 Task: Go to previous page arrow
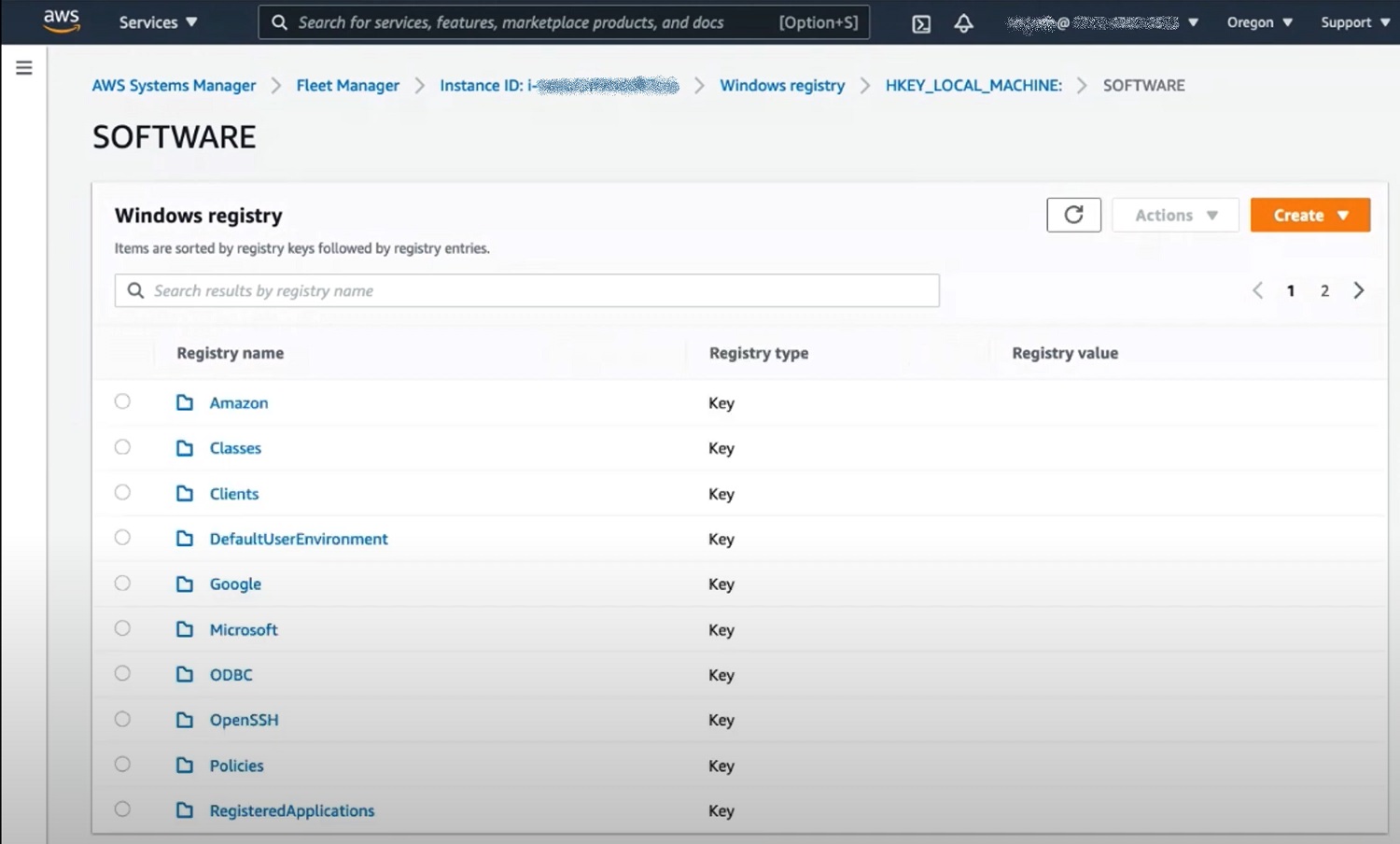pos(1257,290)
